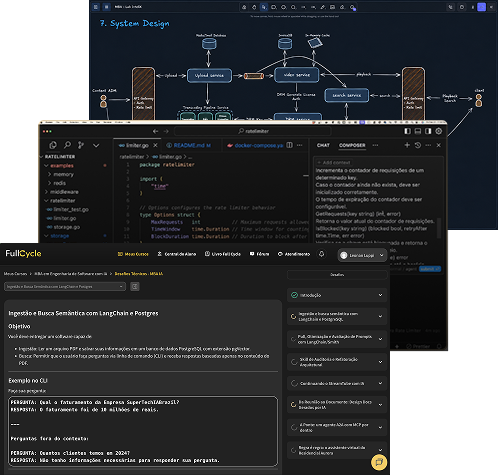Open the challenge selector dropdown

pyautogui.click(x=65, y=286)
